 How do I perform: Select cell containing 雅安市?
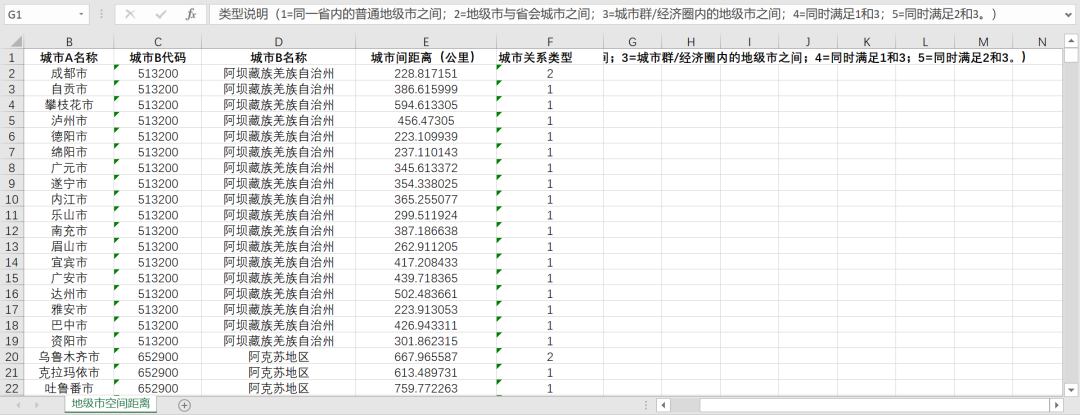70,309
